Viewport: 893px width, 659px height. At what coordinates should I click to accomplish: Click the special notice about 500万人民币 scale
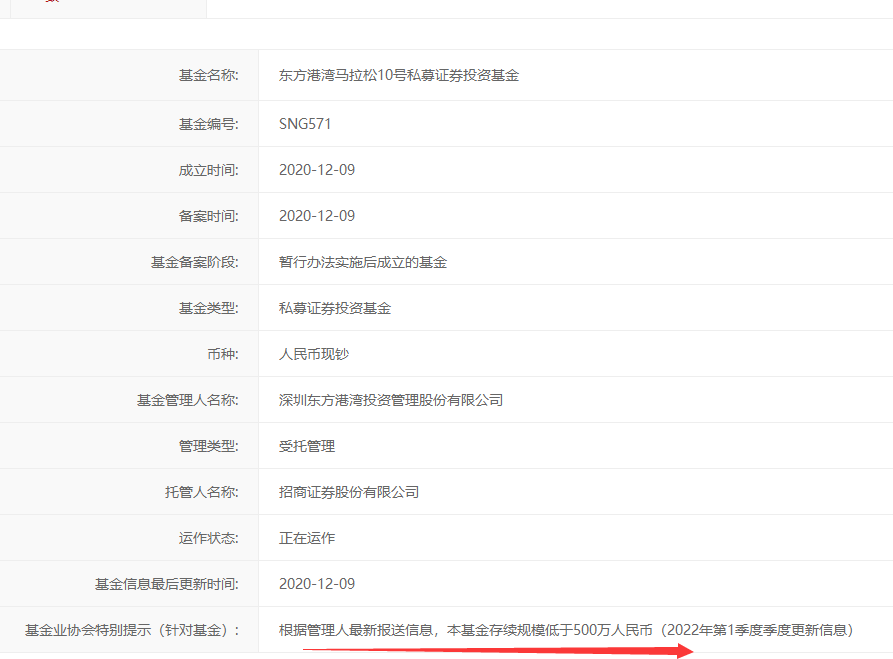(x=566, y=630)
